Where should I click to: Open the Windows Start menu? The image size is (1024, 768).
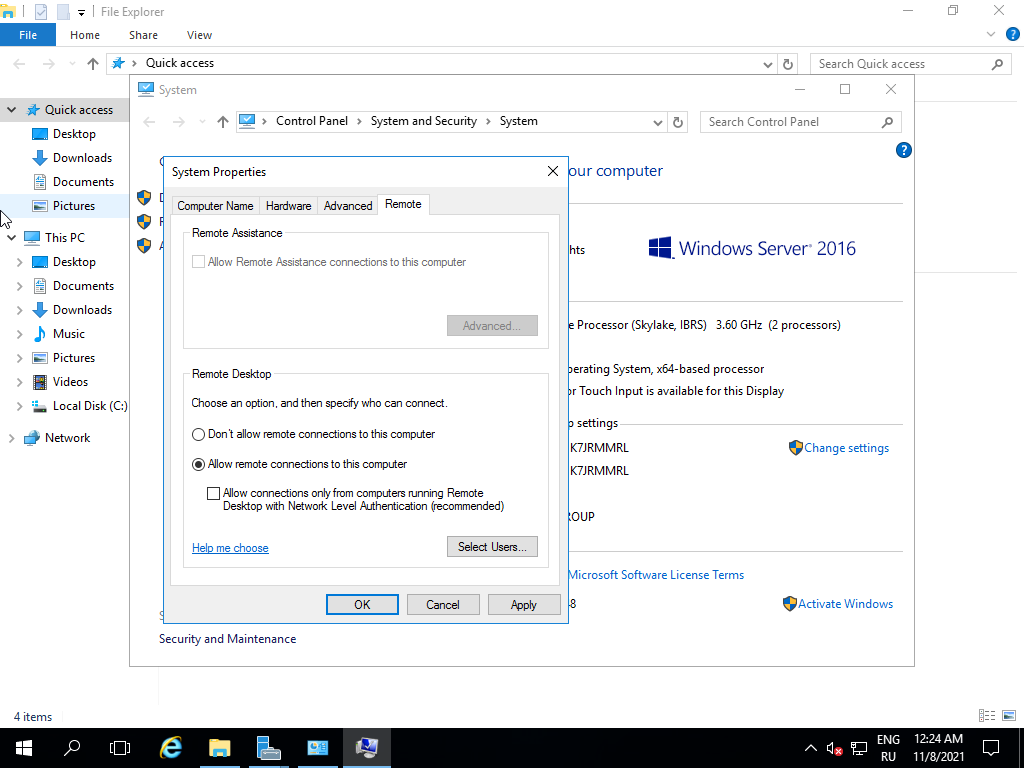point(23,747)
